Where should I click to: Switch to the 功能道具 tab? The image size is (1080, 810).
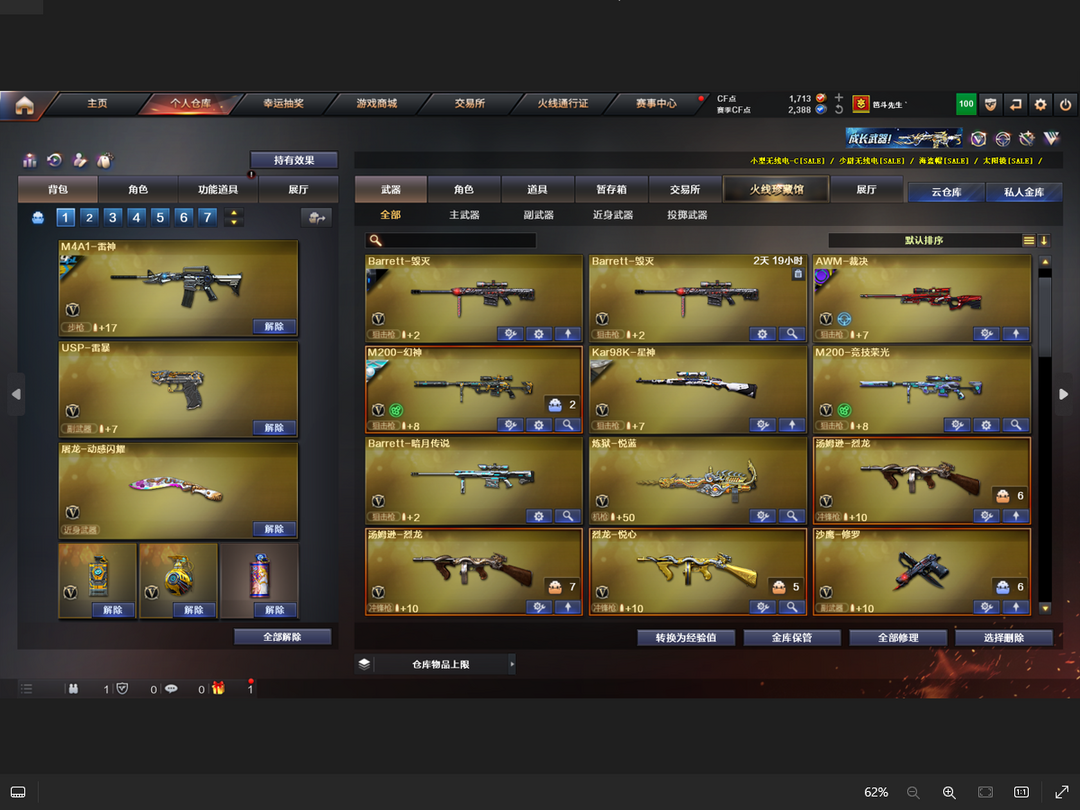pos(218,189)
